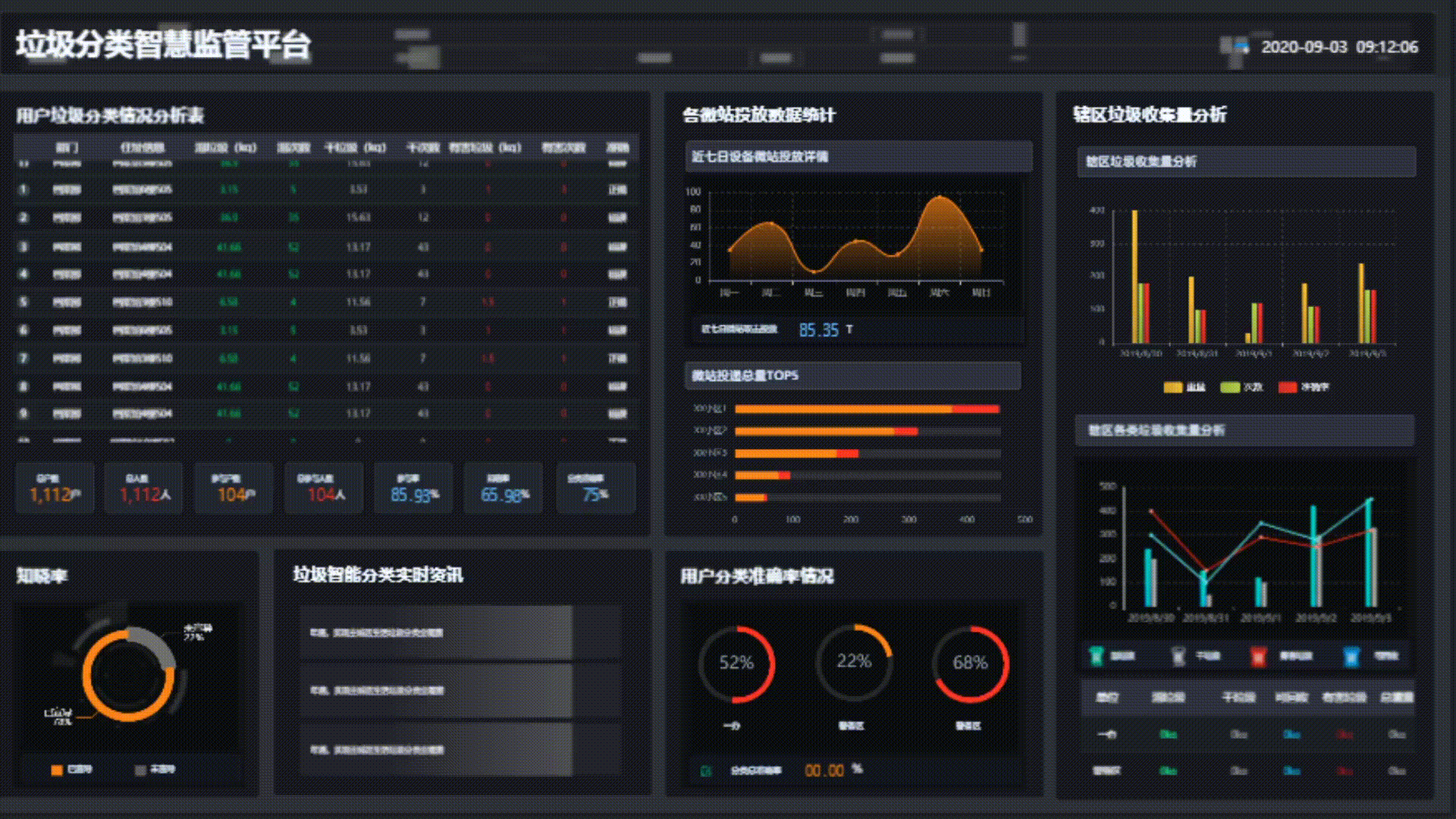
Task: Click the 22% accuracy ring gauge
Action: 854,662
